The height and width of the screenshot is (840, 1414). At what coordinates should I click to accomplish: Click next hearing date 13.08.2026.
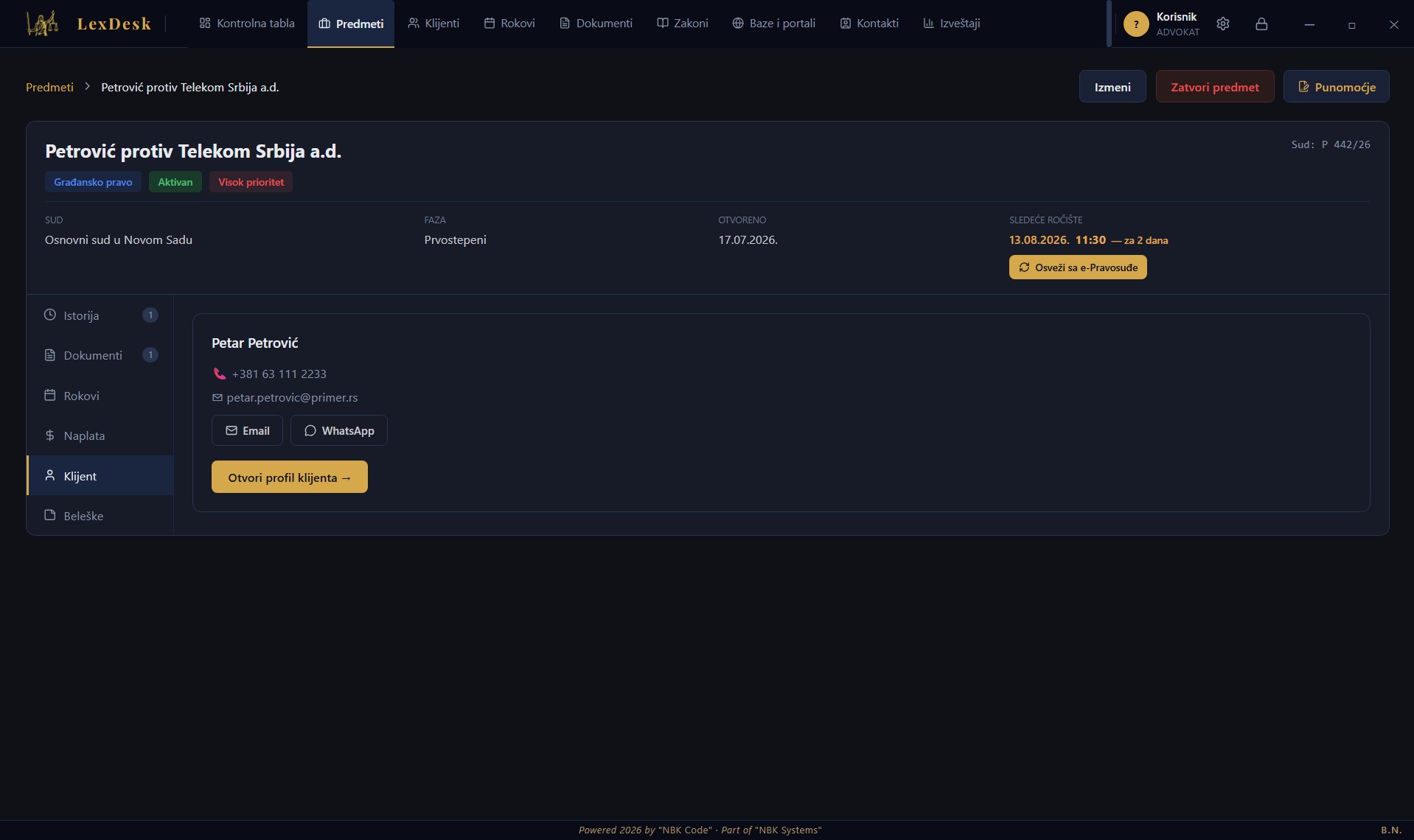click(1039, 240)
